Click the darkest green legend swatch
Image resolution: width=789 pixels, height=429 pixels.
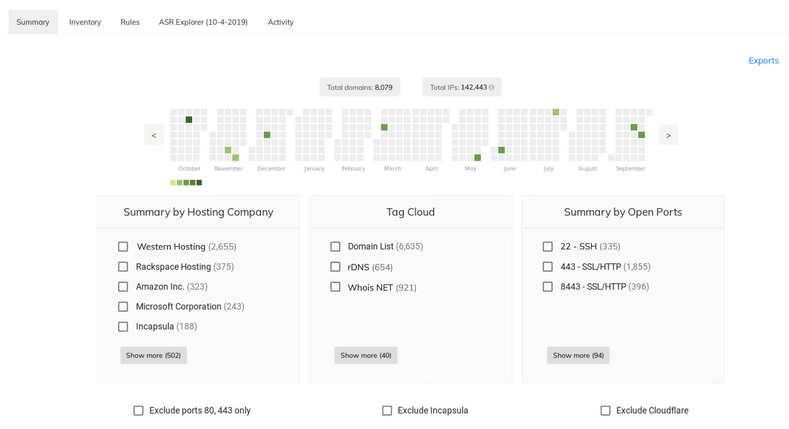199,183
